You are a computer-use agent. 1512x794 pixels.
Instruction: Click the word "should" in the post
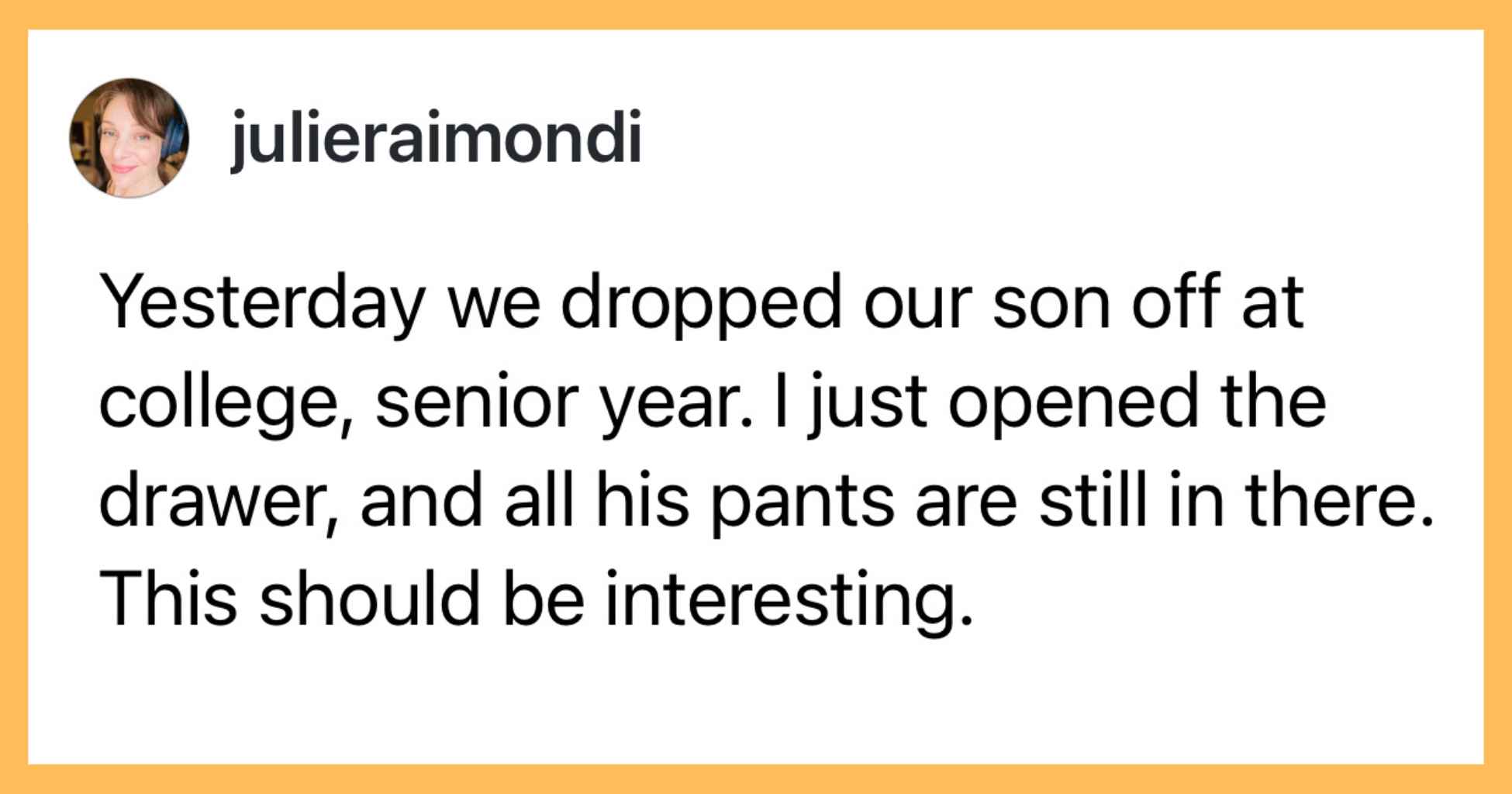click(x=370, y=599)
